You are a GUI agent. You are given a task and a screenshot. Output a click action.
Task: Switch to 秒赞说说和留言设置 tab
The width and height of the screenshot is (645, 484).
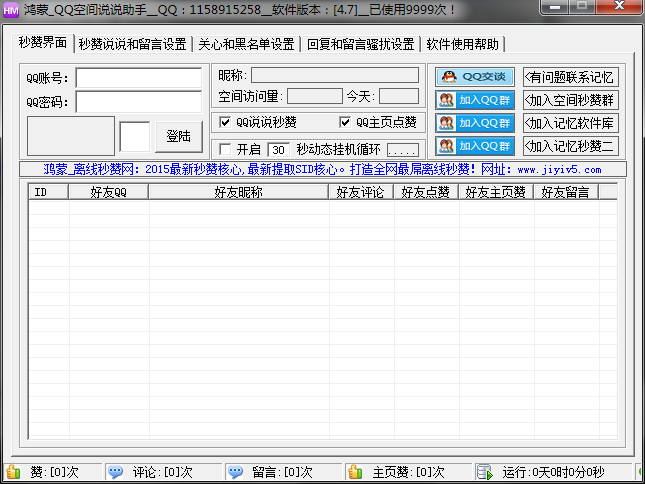(132, 45)
